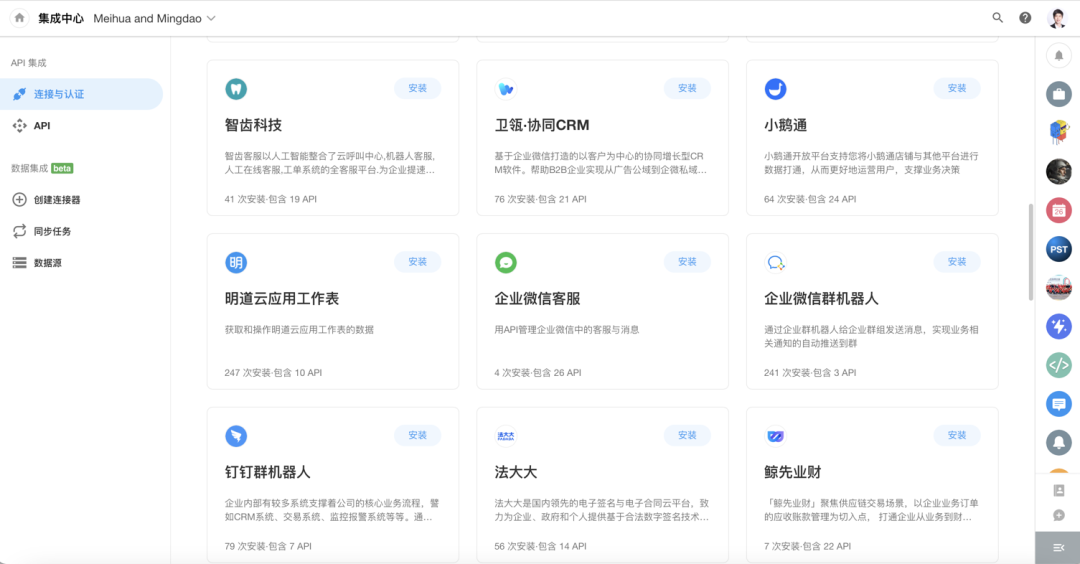The width and height of the screenshot is (1080, 564).
Task: Install the 卫瓴·协同CRM connector
Action: tap(687, 88)
